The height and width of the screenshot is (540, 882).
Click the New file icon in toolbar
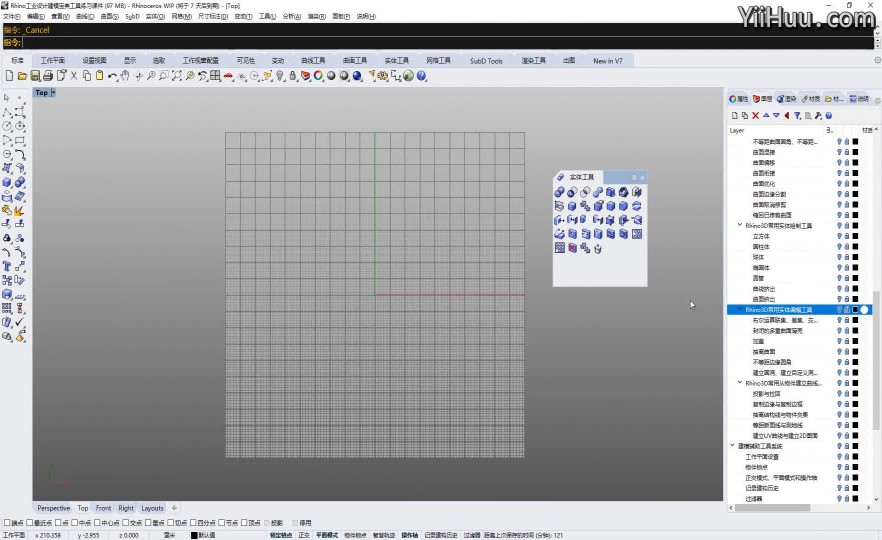click(10, 75)
